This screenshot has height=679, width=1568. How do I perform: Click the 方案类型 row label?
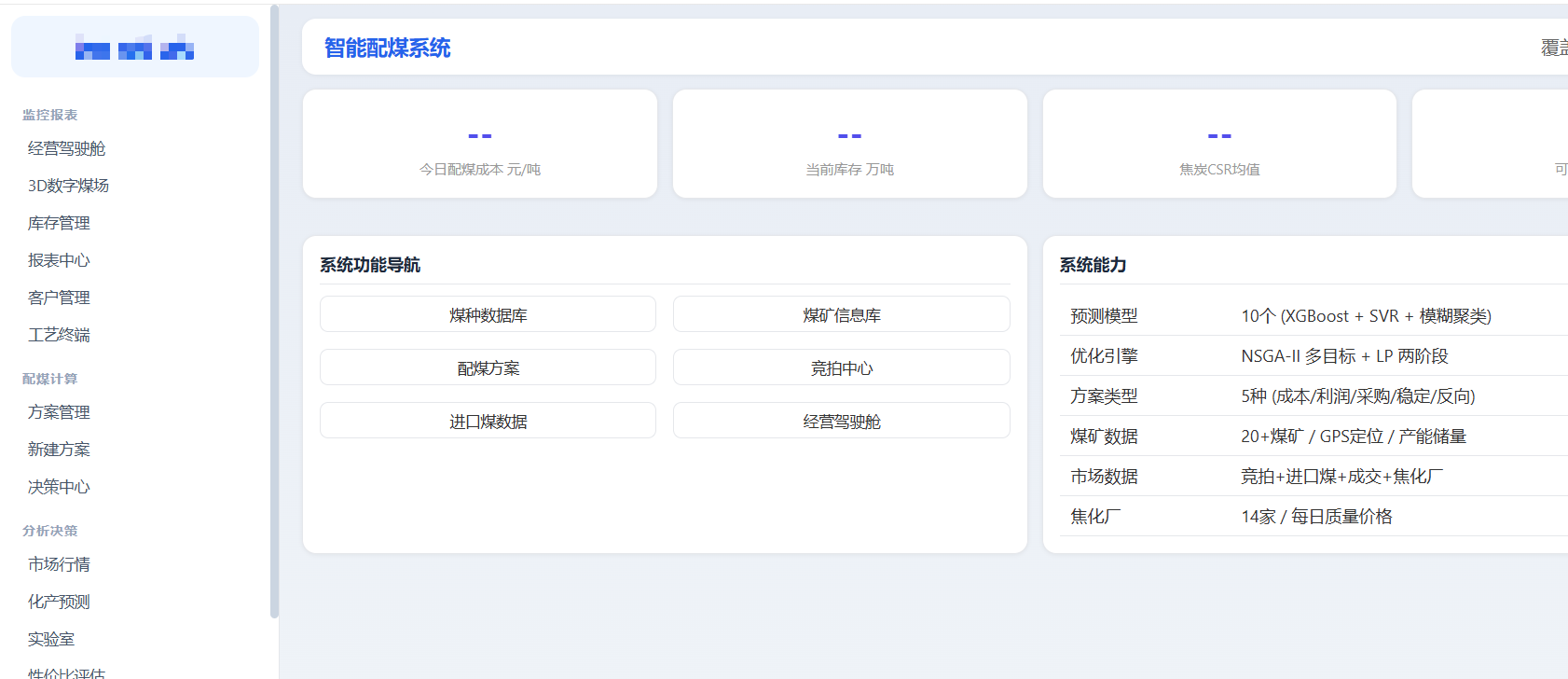coord(1104,396)
